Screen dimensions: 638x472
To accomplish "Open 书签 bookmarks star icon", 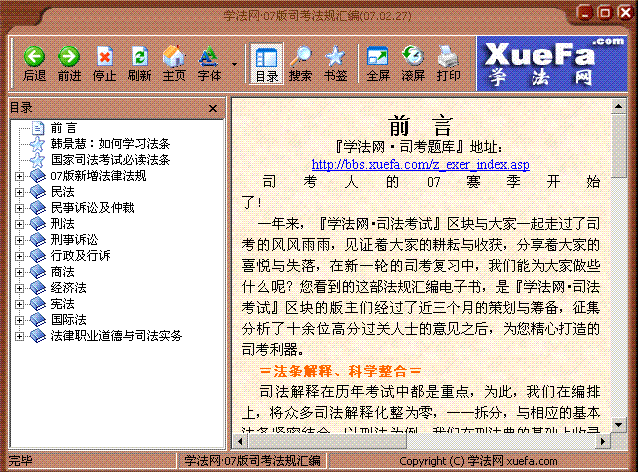I will pyautogui.click(x=335, y=56).
